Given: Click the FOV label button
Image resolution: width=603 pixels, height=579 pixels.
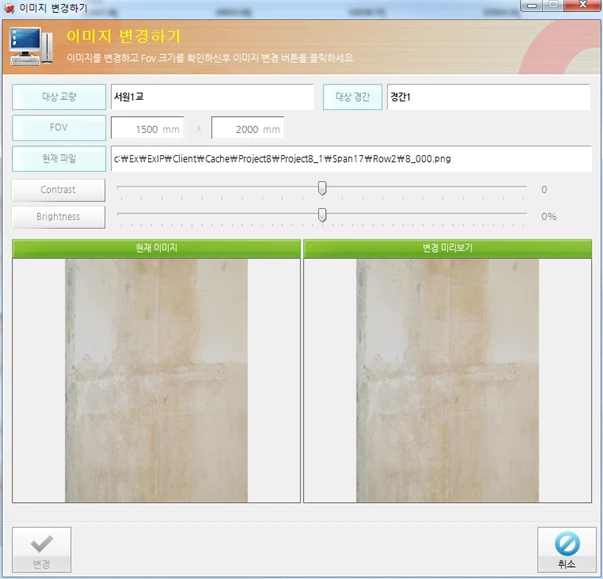Looking at the screenshot, I should 59,128.
